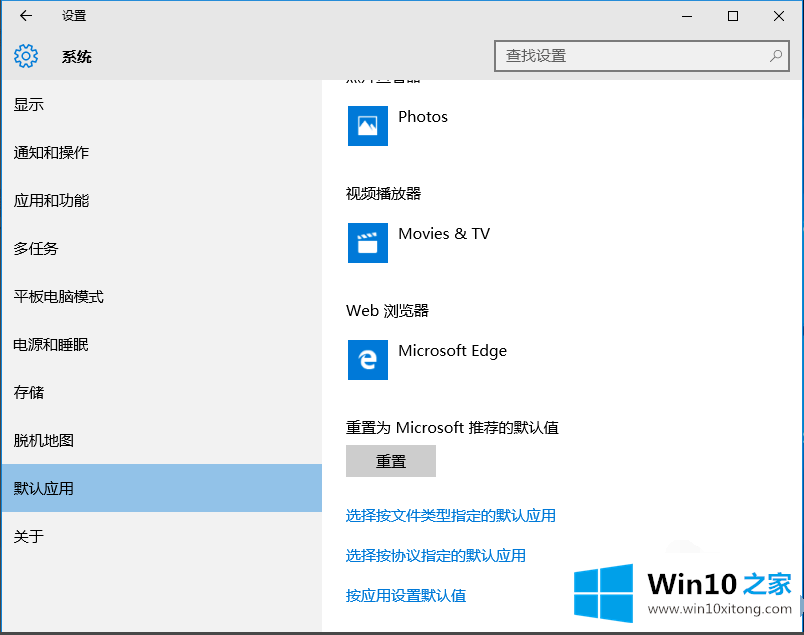Open the 电源和睡眠 settings page
The image size is (804, 635).
coord(162,344)
